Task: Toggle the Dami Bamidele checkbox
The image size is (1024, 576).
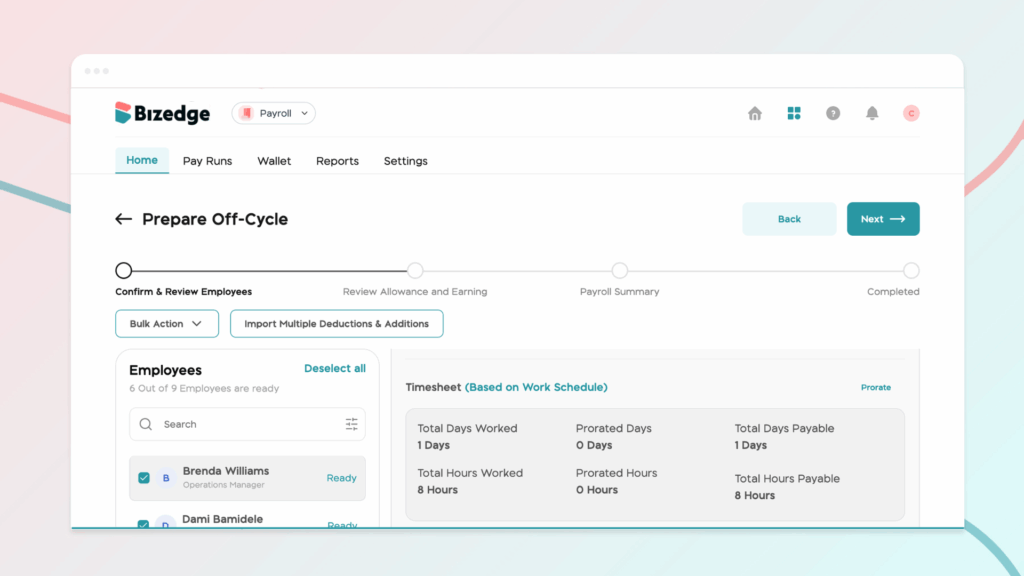Action: (x=144, y=524)
